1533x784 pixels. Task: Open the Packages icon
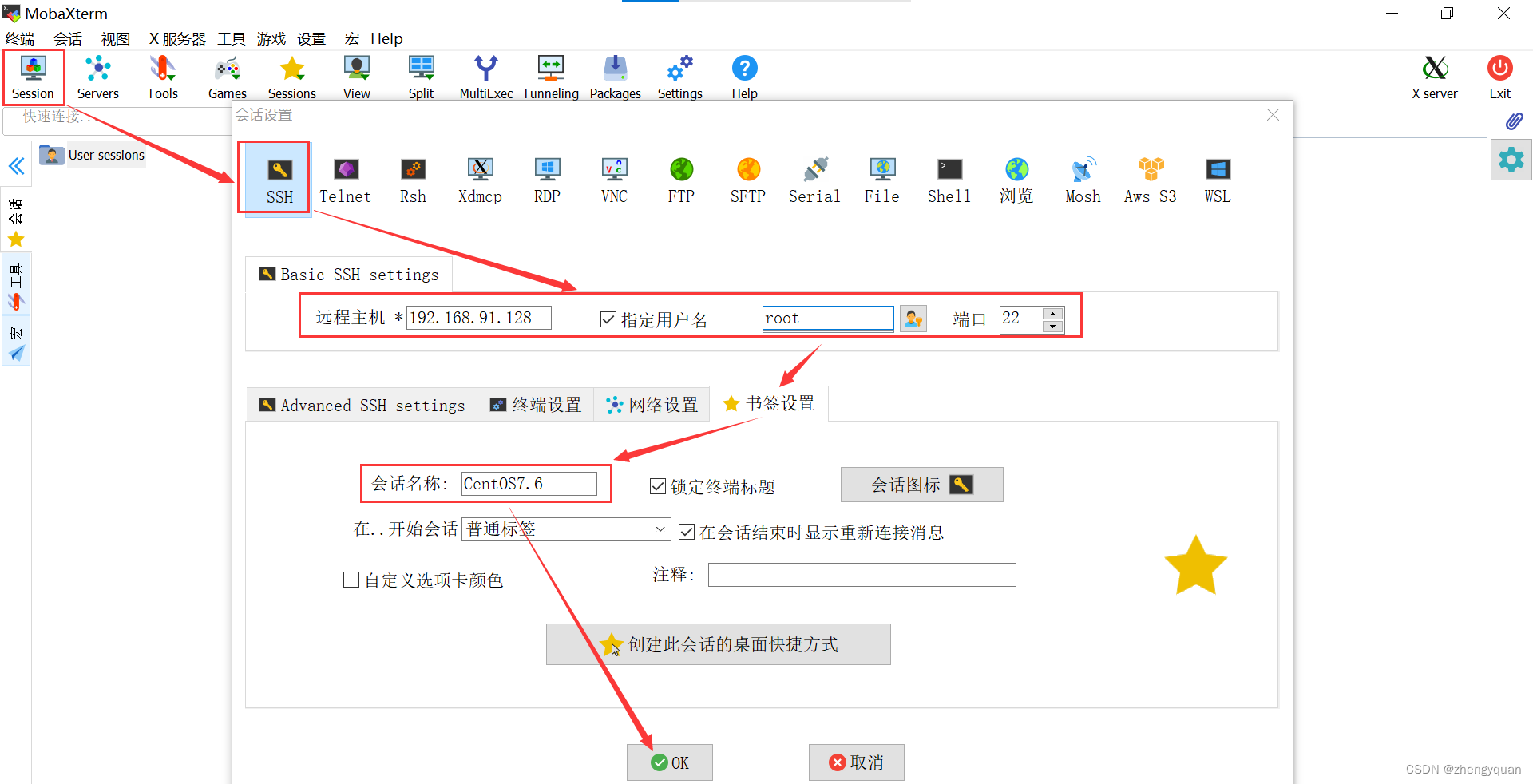tap(615, 77)
